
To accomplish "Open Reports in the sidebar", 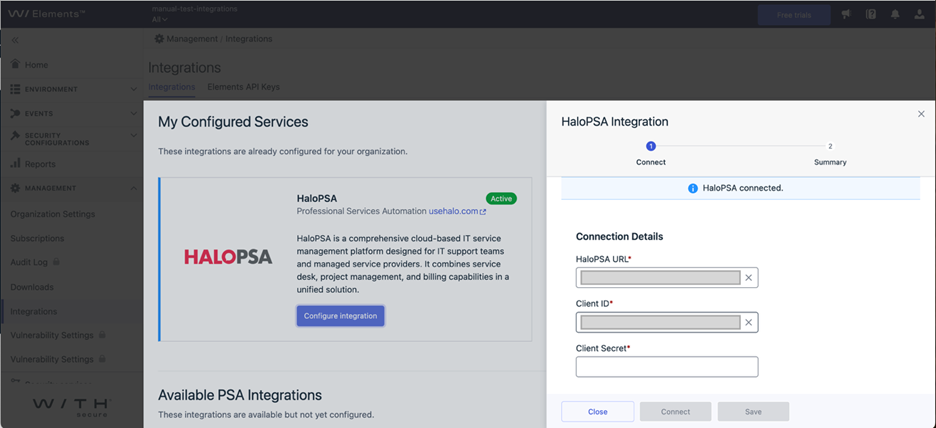I will pos(40,164).
